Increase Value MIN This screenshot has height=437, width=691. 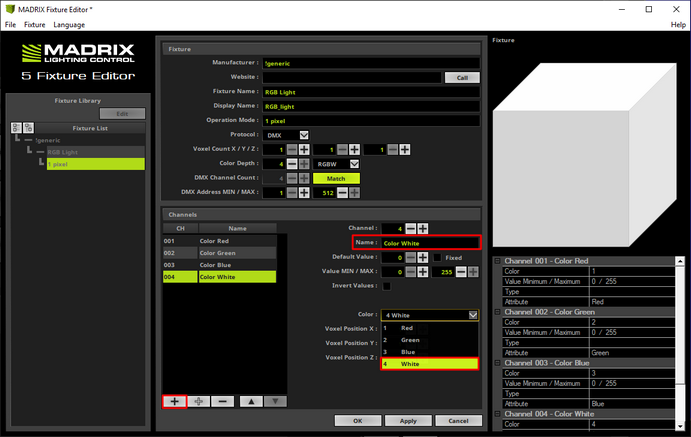click(423, 272)
